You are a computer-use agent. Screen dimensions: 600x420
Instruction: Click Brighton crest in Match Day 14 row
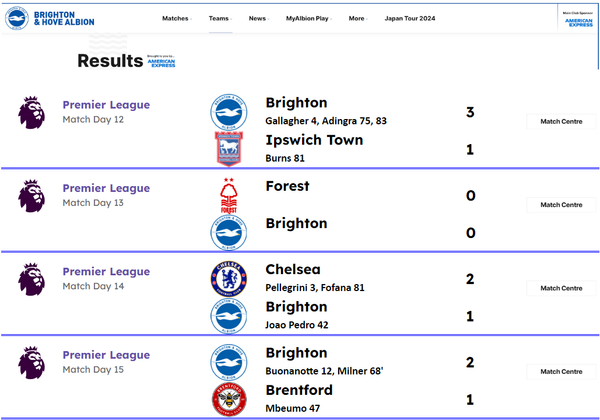tap(229, 316)
